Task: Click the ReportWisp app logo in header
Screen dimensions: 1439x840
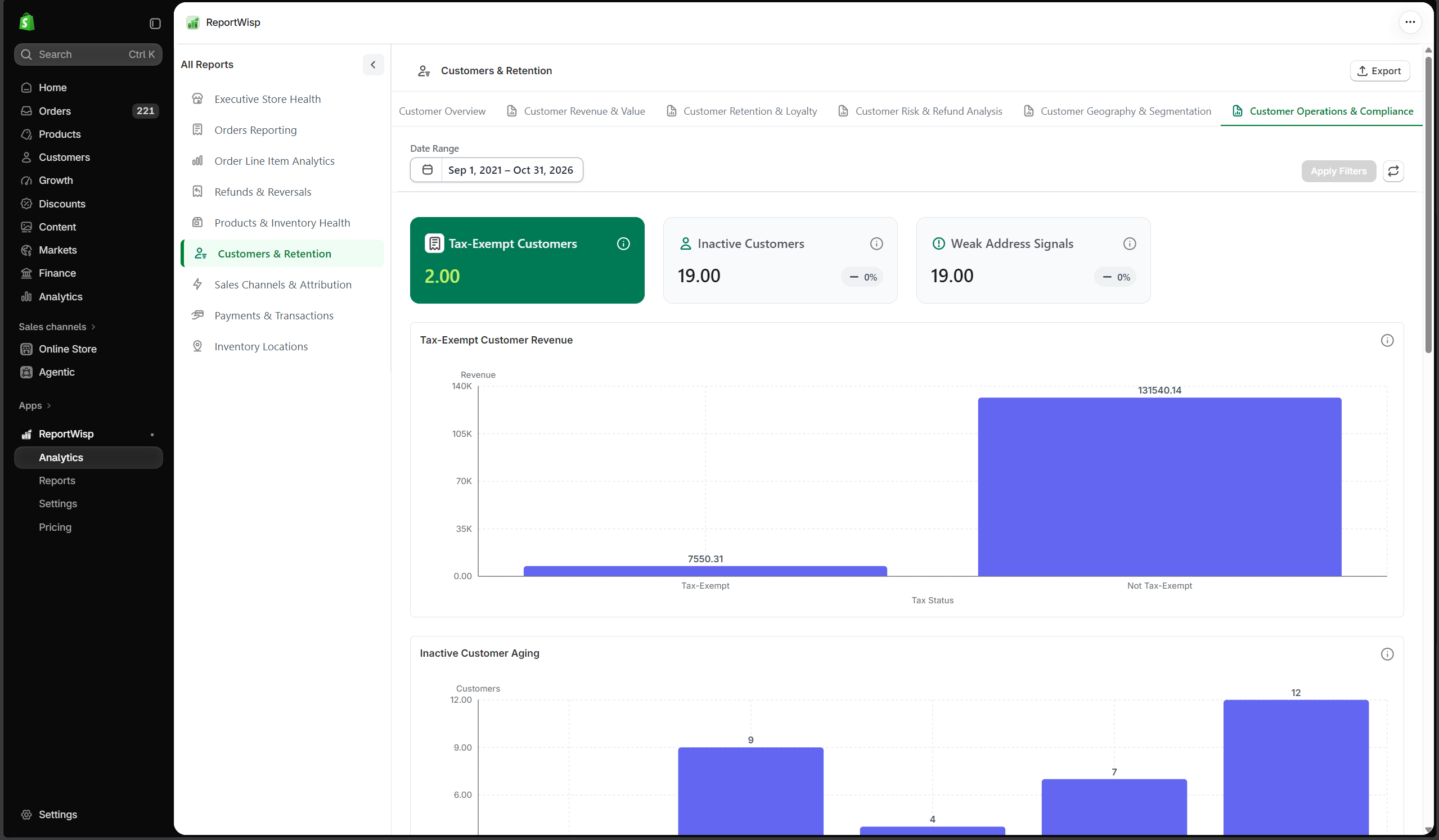Action: (193, 22)
